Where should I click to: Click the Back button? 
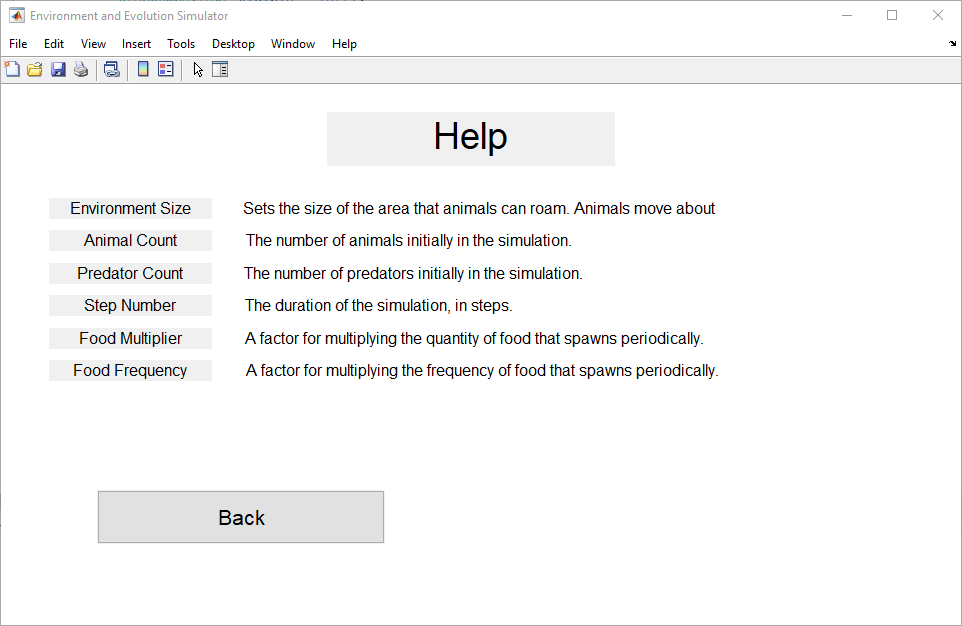click(x=241, y=517)
